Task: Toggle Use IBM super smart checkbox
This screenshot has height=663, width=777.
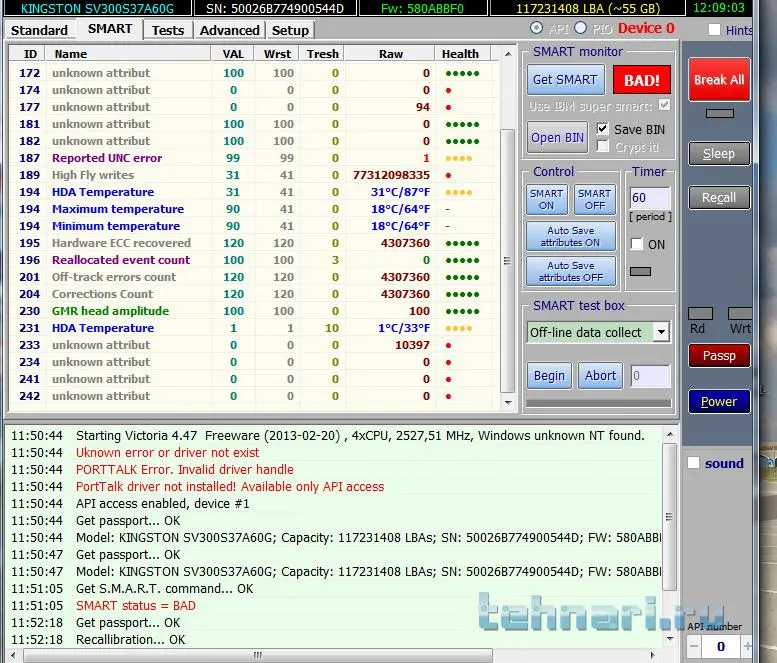Action: [x=665, y=105]
